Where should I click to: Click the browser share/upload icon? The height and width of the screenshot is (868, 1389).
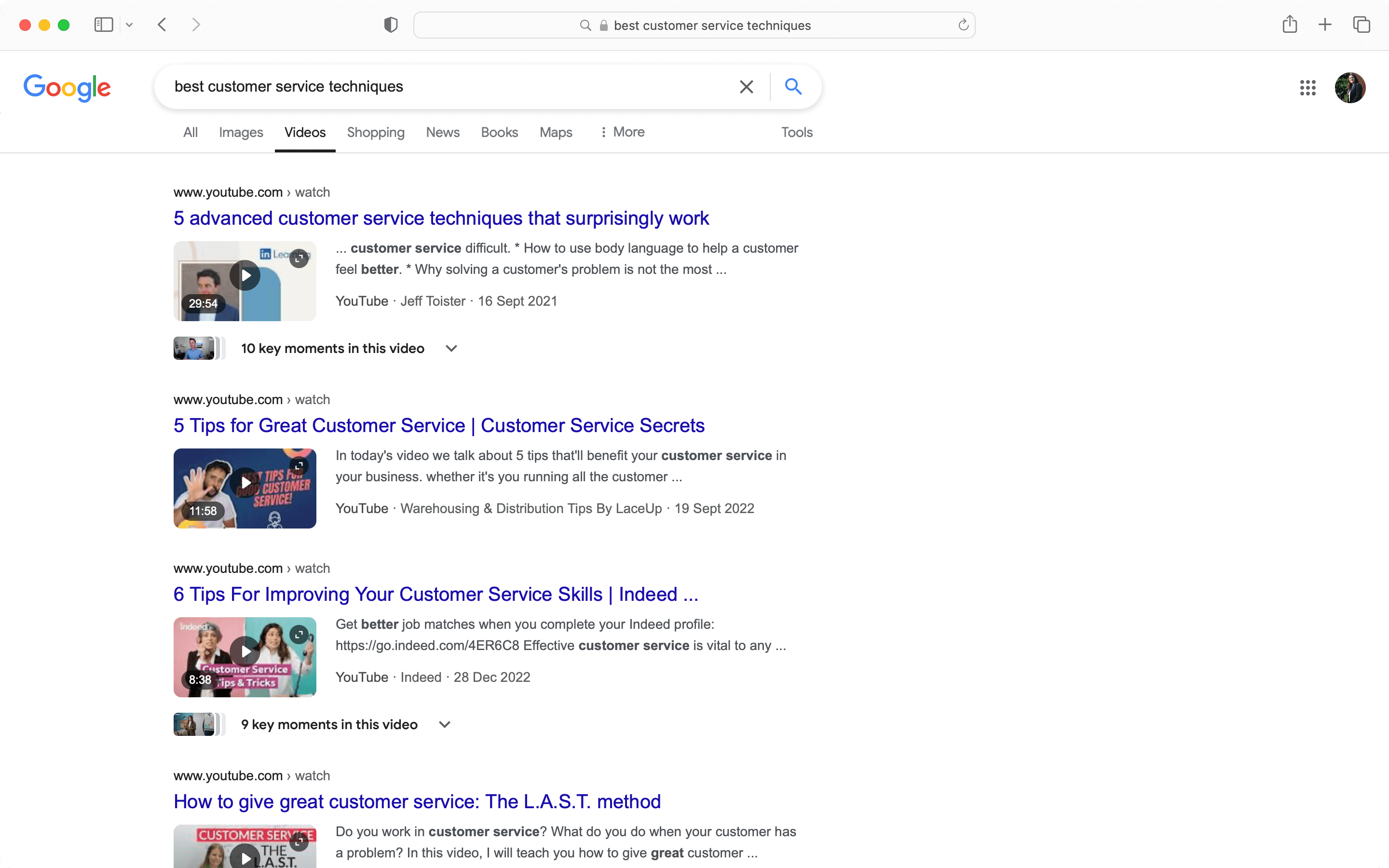click(1290, 25)
